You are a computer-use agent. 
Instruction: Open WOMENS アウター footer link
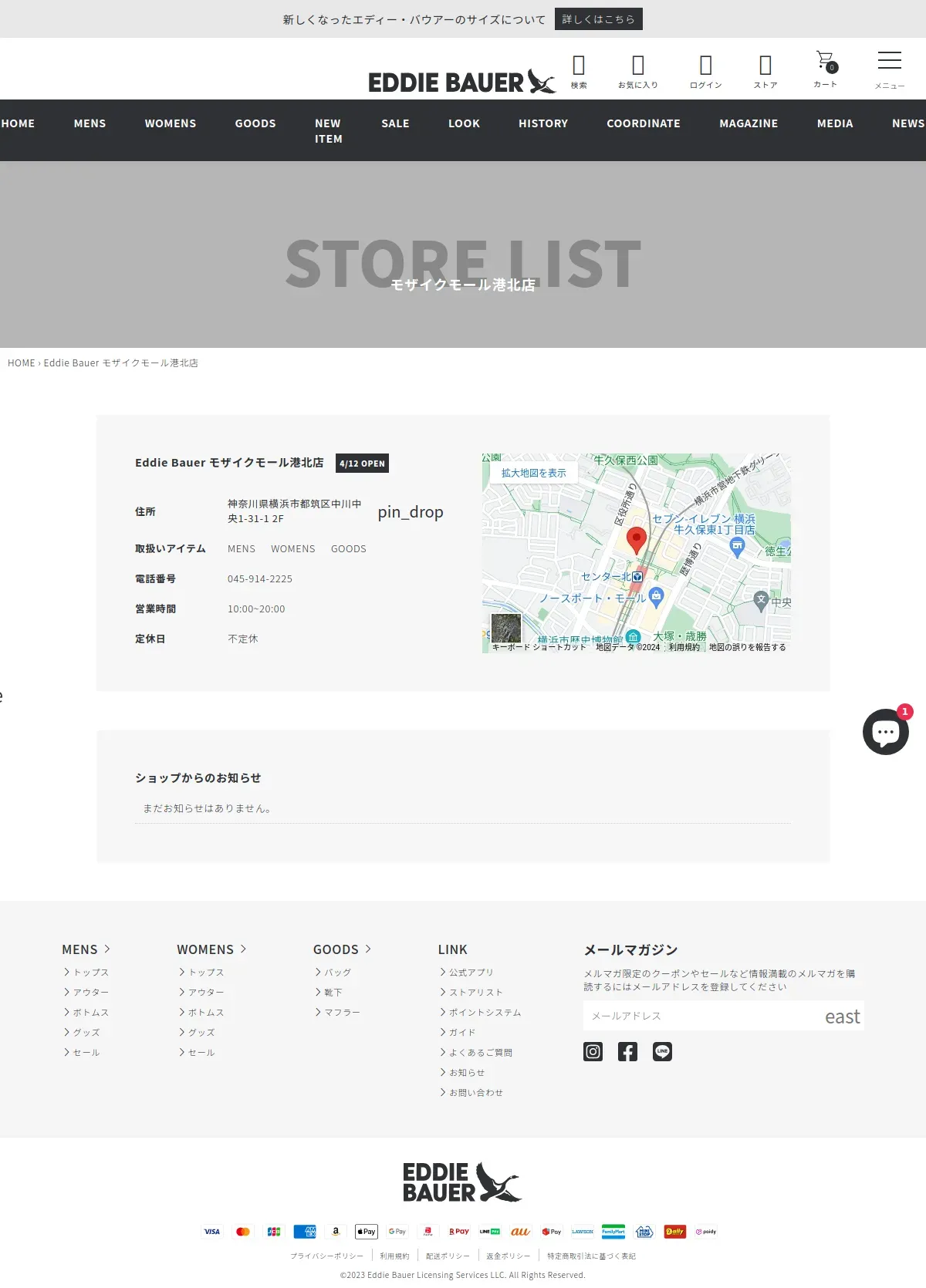point(201,993)
